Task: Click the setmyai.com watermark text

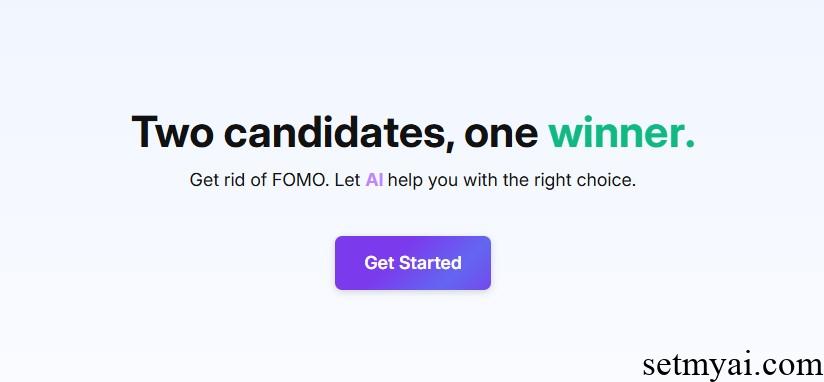Action: [733, 364]
